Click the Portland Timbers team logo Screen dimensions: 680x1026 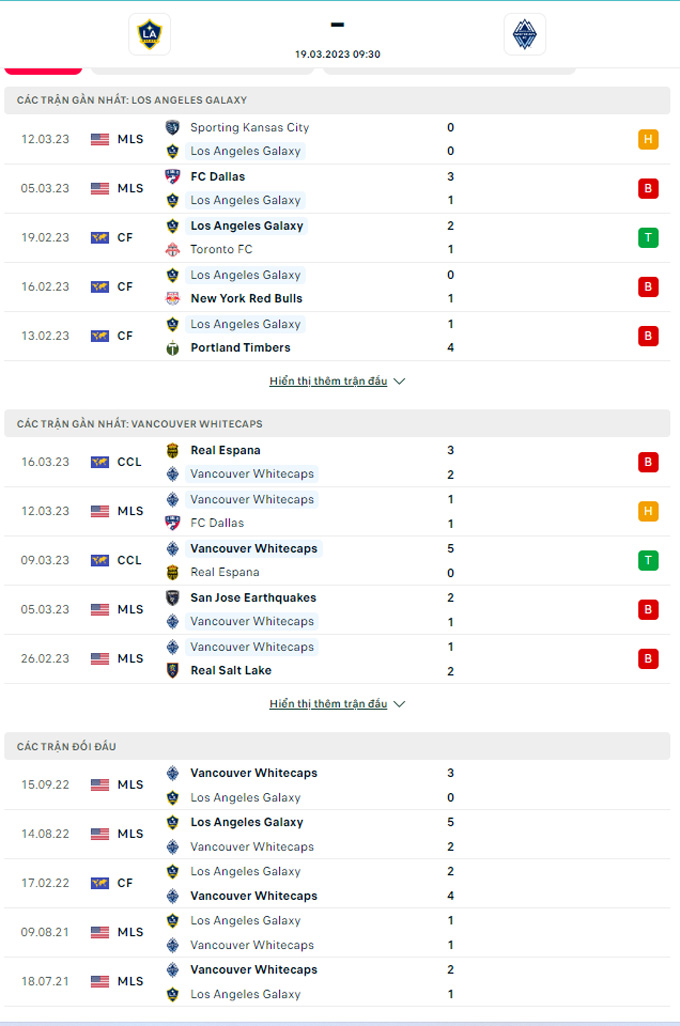tap(173, 347)
